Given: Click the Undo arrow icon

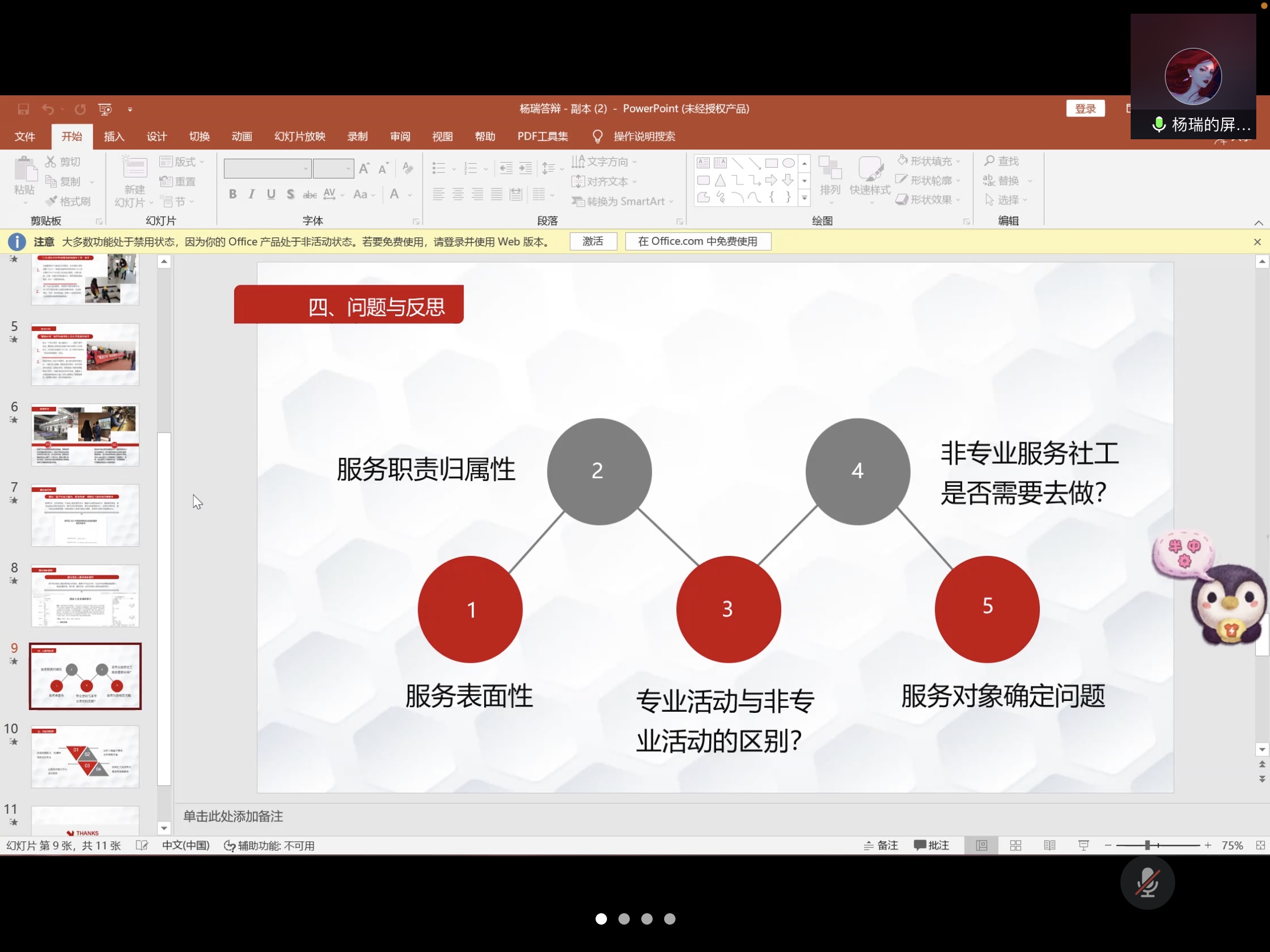Looking at the screenshot, I should click(48, 109).
